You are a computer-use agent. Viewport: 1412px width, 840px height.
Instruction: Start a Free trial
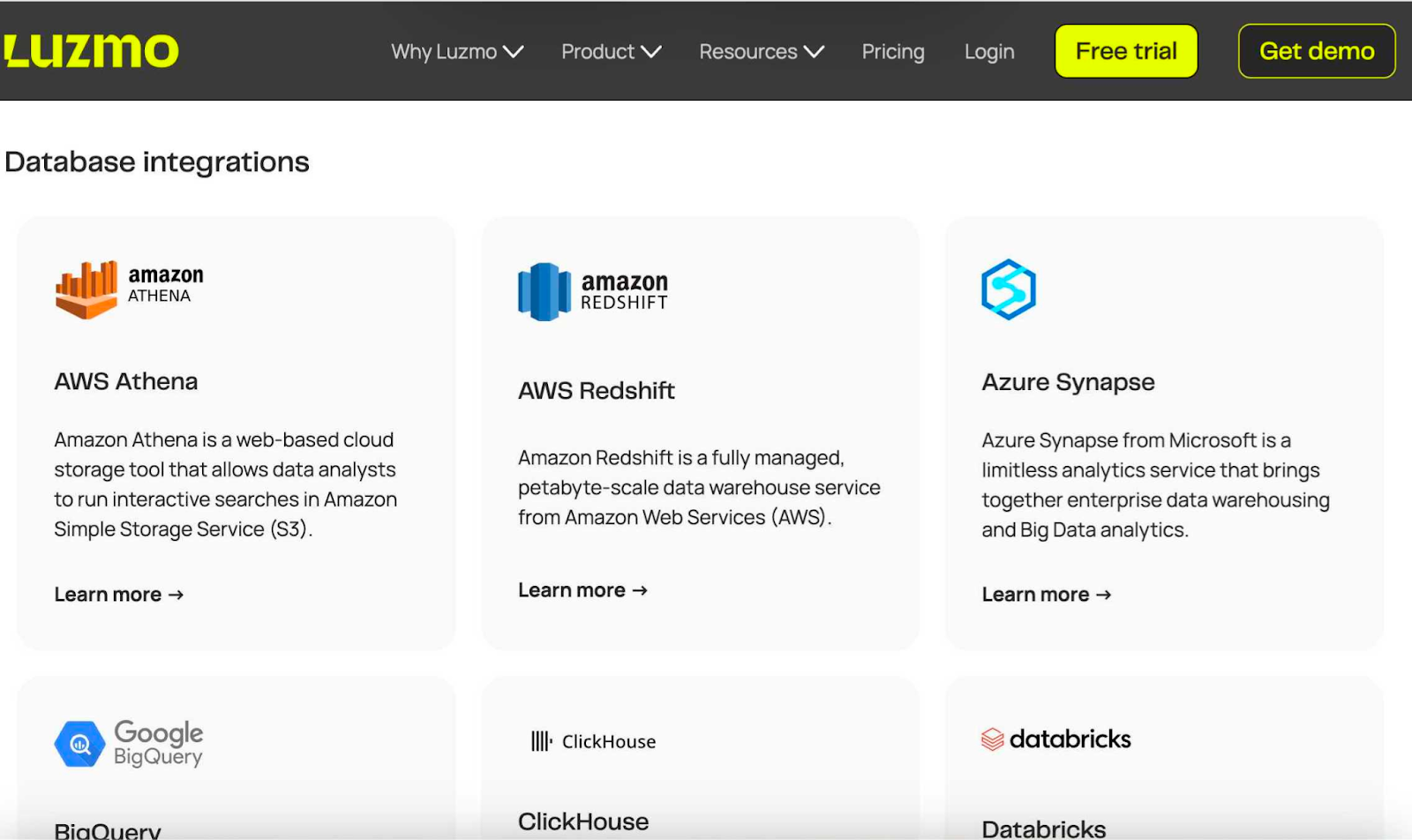click(1124, 51)
